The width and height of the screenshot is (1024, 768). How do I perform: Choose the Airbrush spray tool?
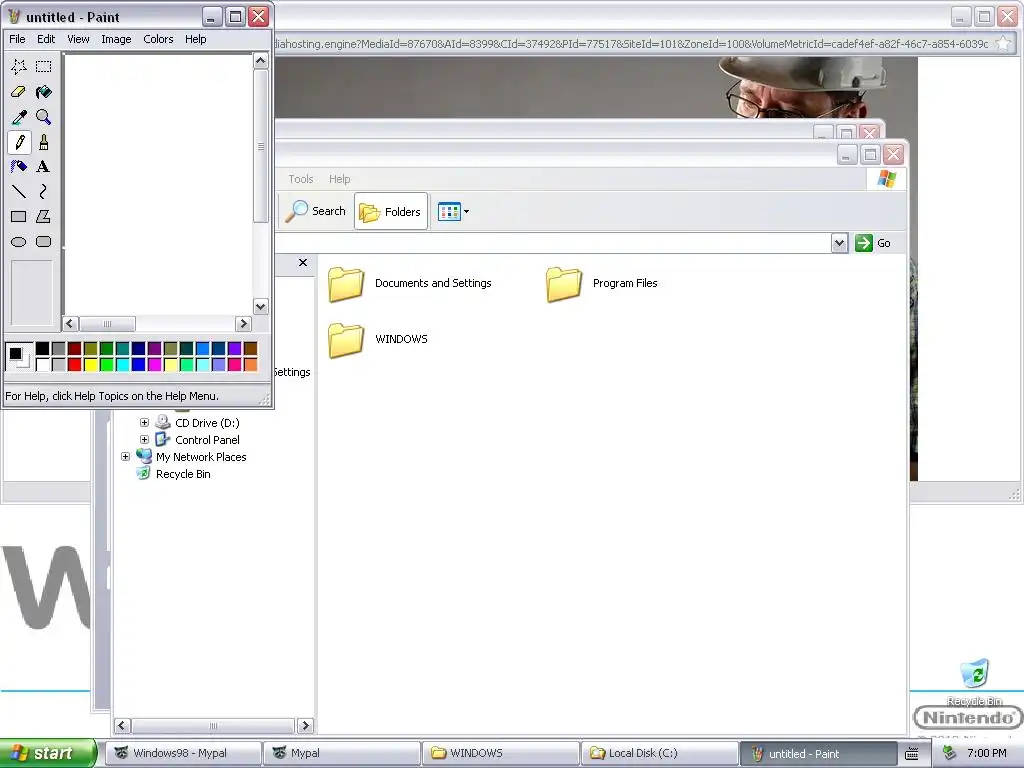(x=19, y=167)
